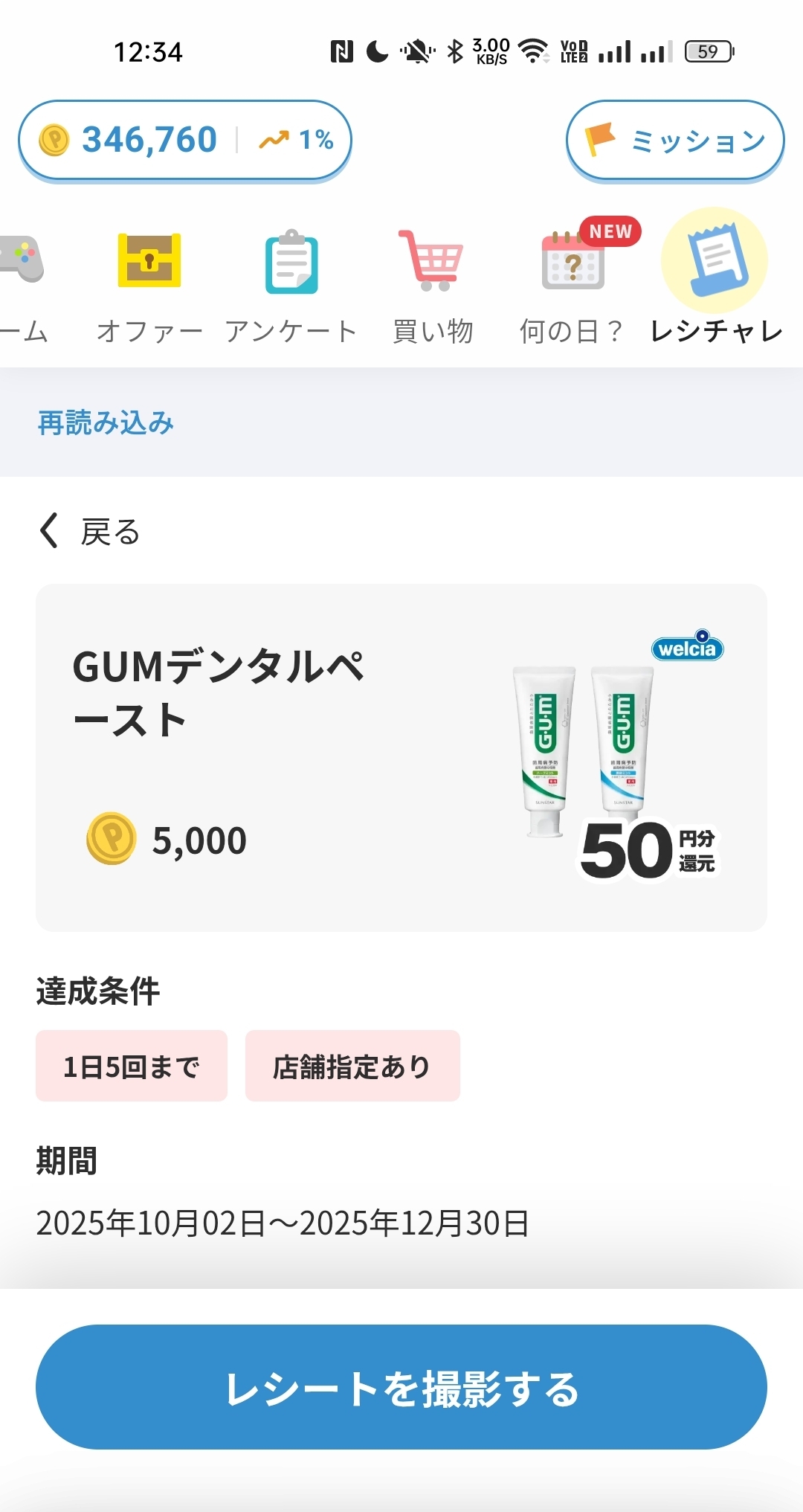Tap the 1日5回まで condition tag
The height and width of the screenshot is (1512, 803).
click(132, 1066)
